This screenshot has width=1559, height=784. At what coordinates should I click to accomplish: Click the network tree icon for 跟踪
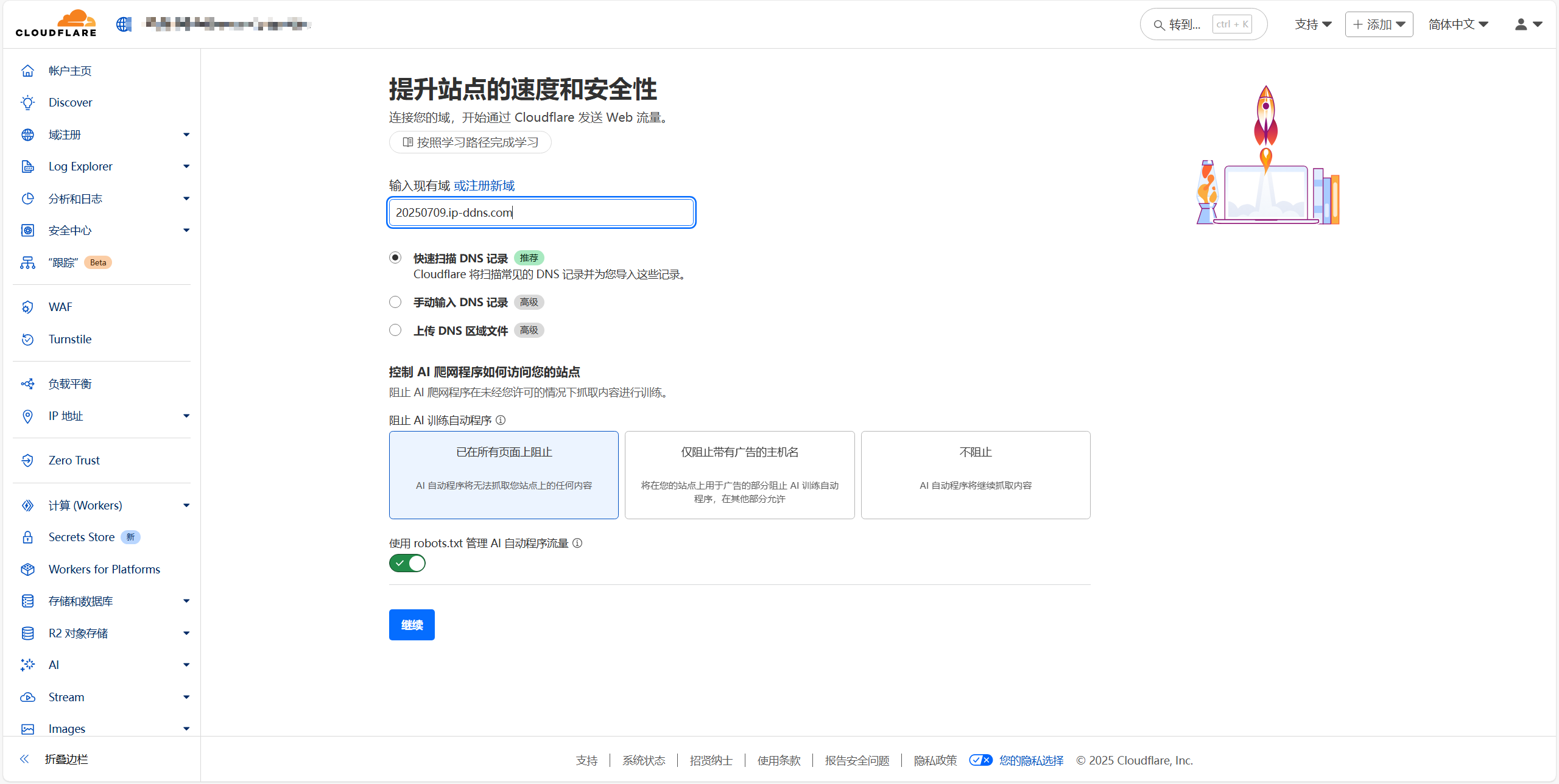pos(27,262)
